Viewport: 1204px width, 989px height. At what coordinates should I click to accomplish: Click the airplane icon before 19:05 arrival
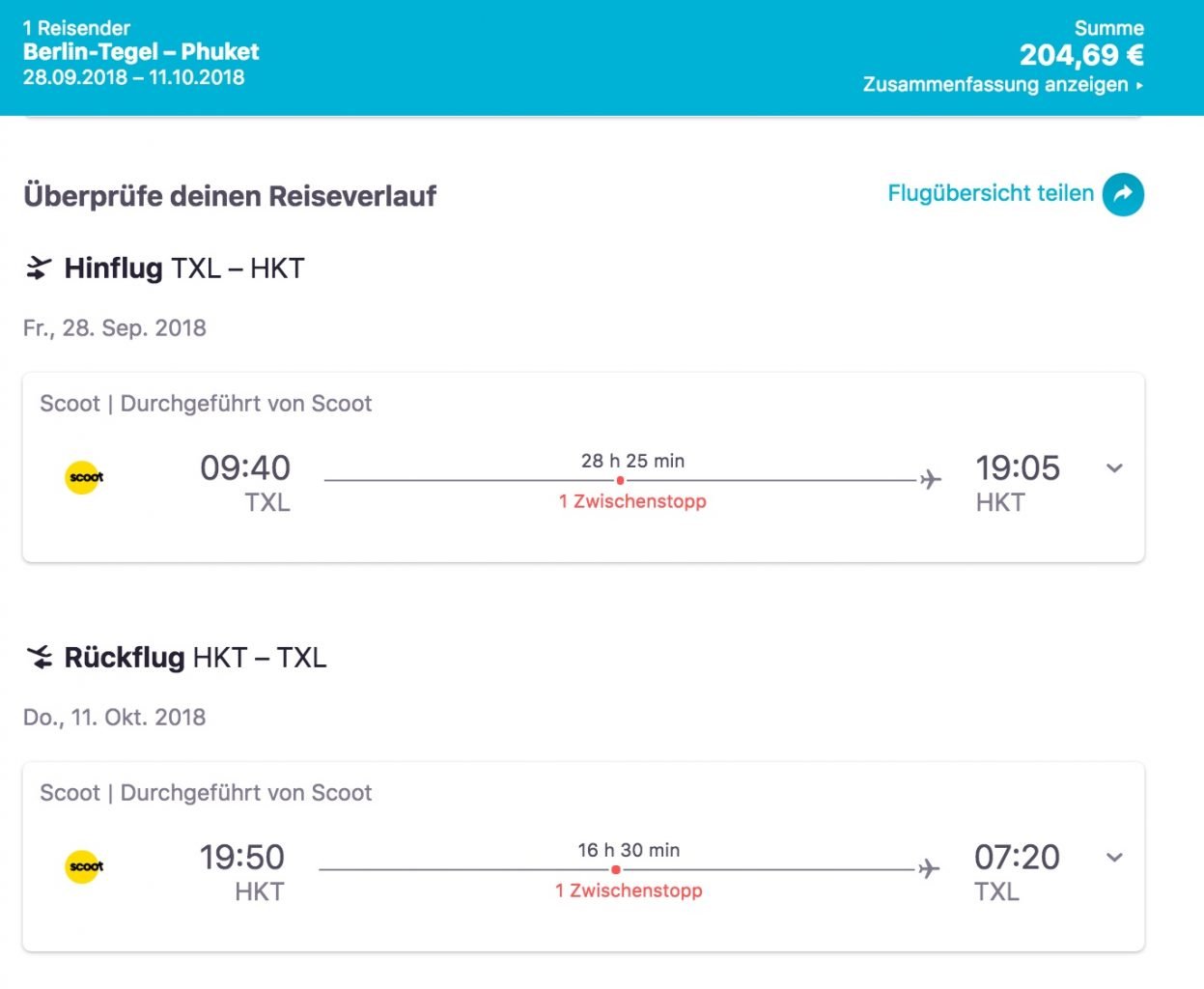(x=930, y=479)
